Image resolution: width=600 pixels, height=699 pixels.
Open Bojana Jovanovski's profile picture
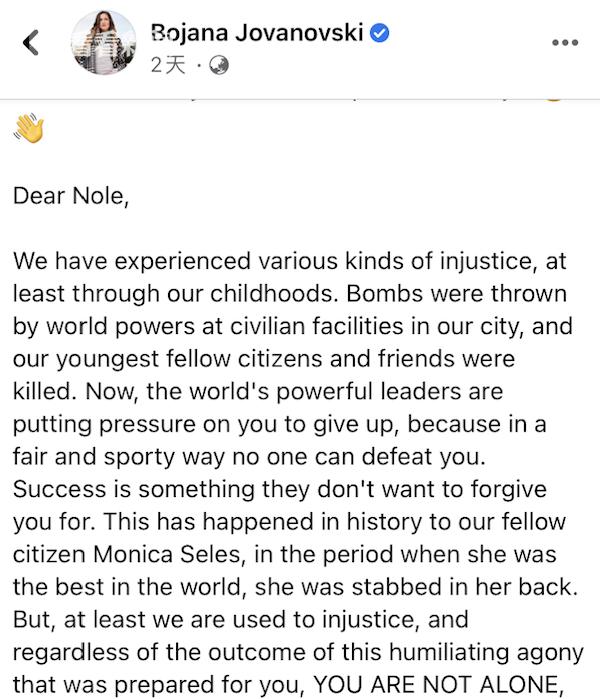click(x=103, y=42)
